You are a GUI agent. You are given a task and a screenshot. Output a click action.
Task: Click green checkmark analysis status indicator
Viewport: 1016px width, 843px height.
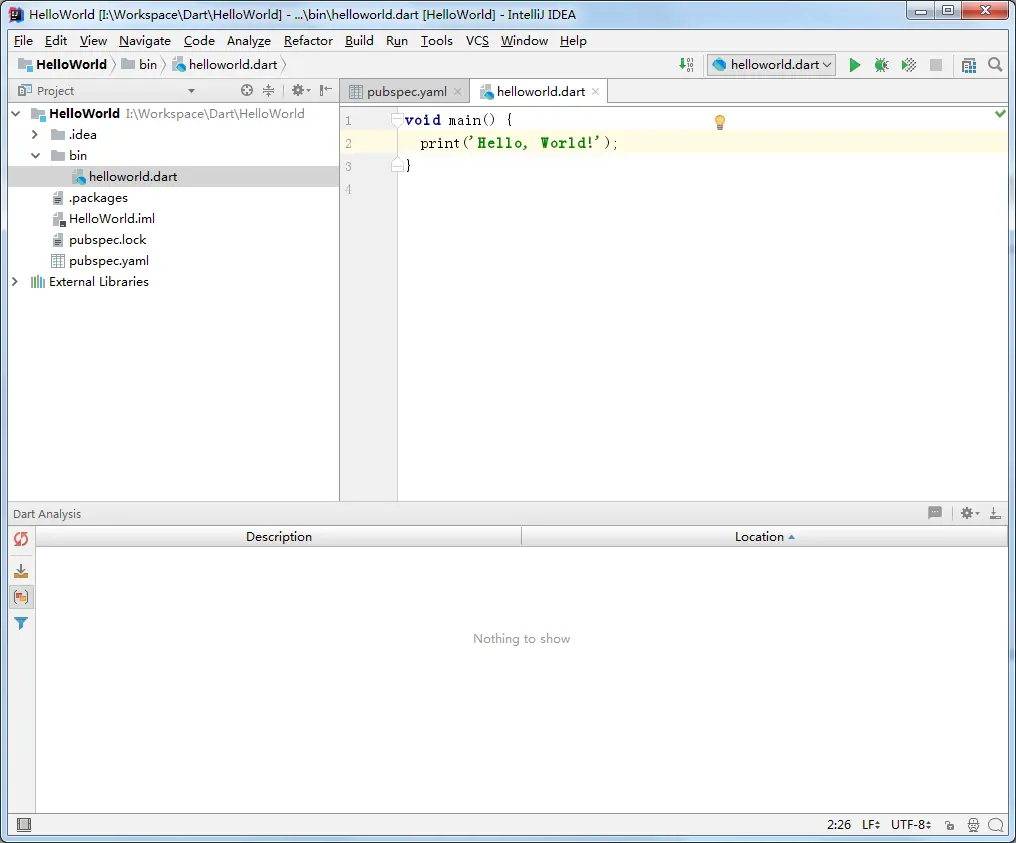[1000, 114]
